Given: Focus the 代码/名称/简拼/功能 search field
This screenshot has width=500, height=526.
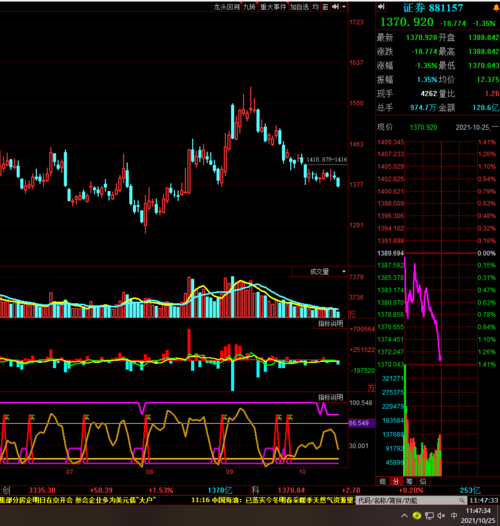Looking at the screenshot, I should click(411, 501).
